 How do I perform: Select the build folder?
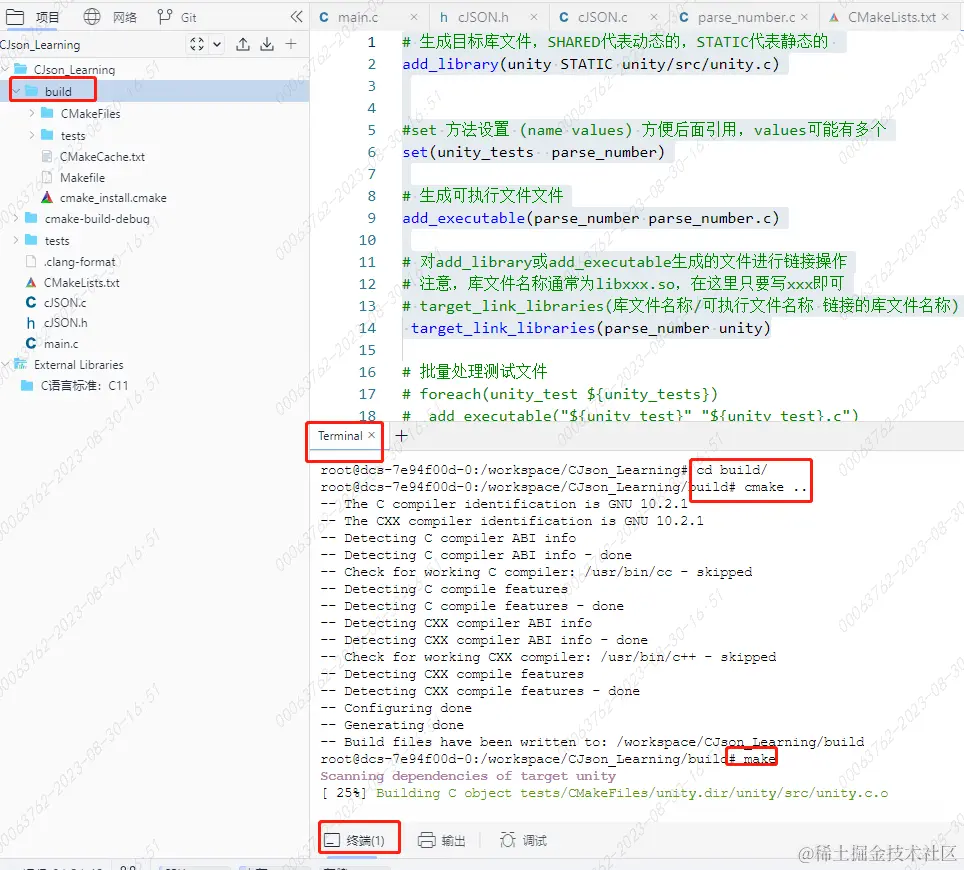coord(58,92)
